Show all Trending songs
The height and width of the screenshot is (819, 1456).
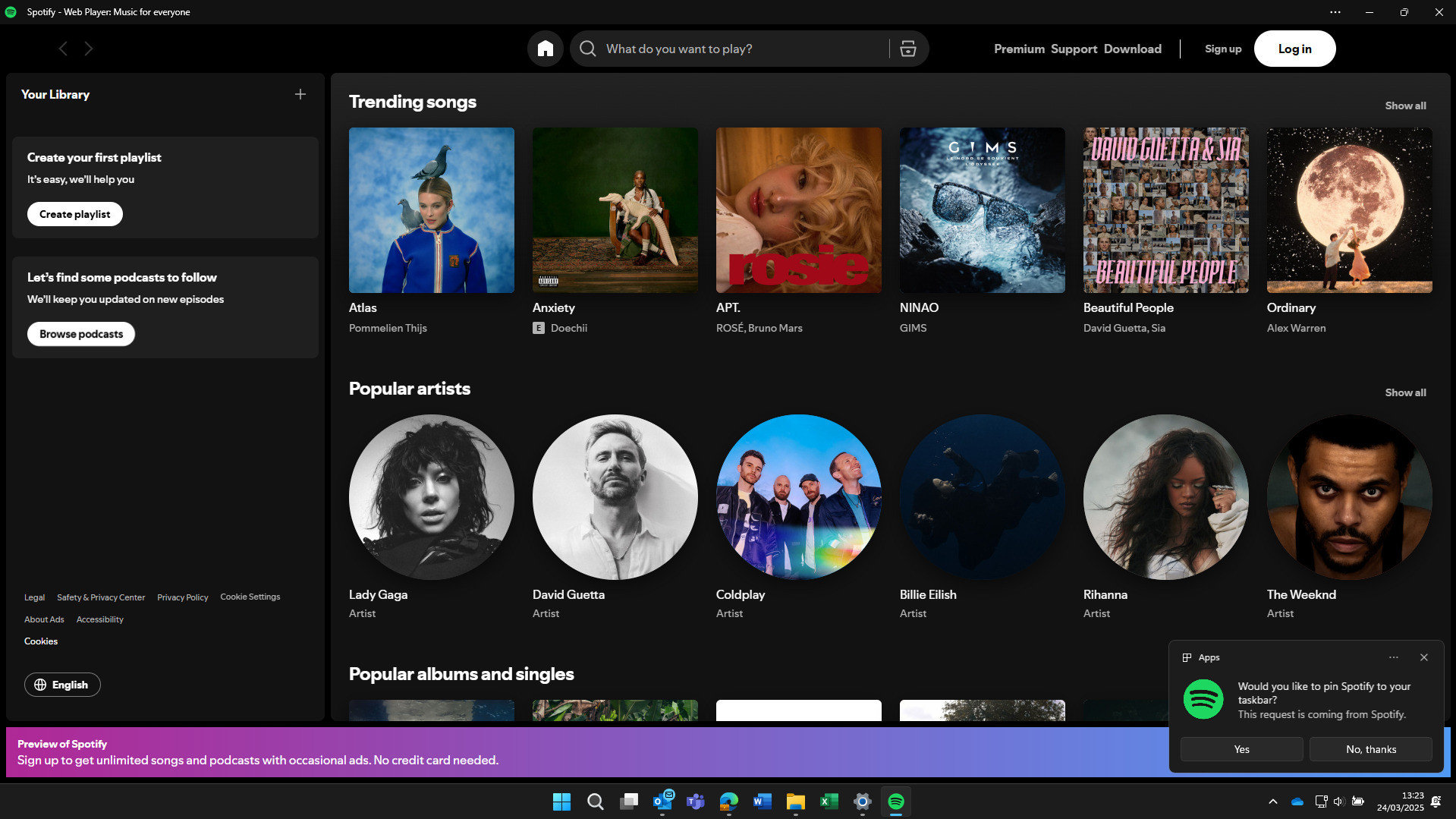(1405, 106)
